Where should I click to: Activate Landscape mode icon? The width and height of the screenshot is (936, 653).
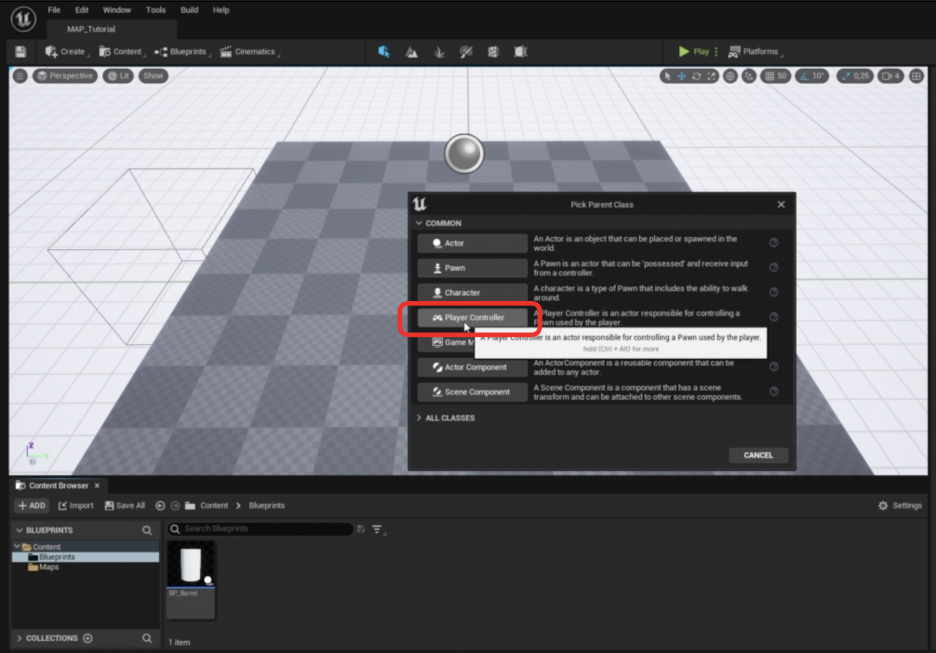[411, 52]
